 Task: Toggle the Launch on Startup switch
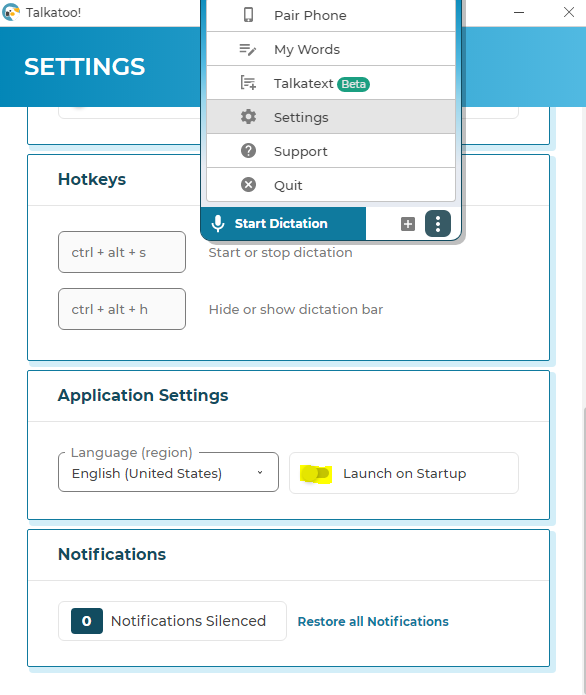(316, 473)
